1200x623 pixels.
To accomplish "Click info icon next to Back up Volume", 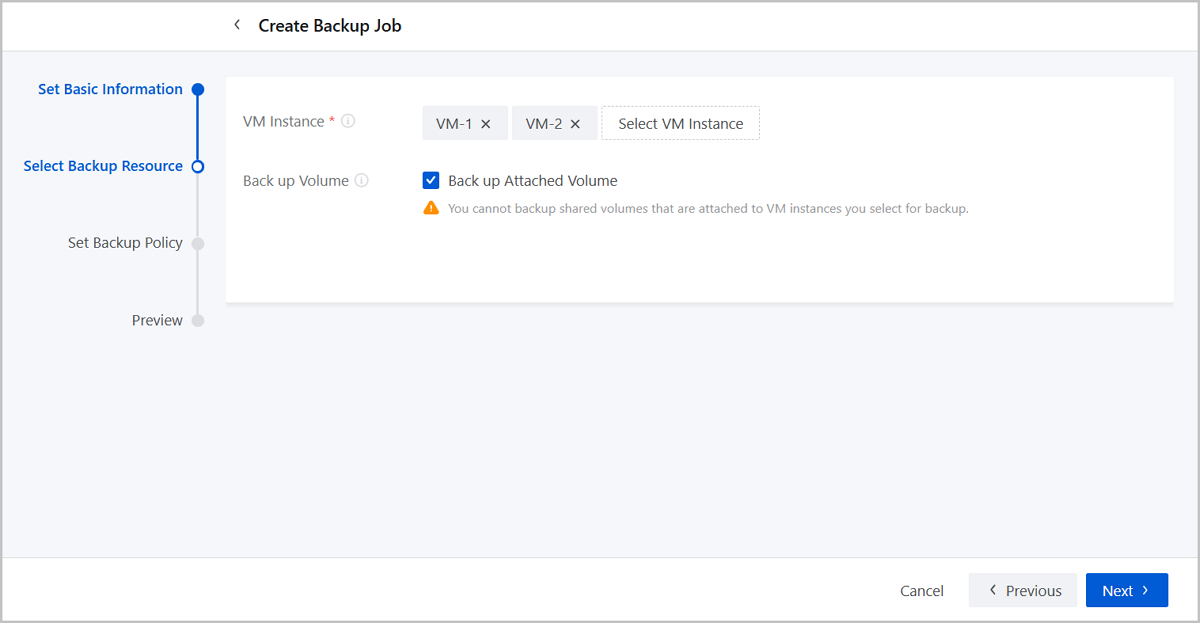I will point(362,181).
